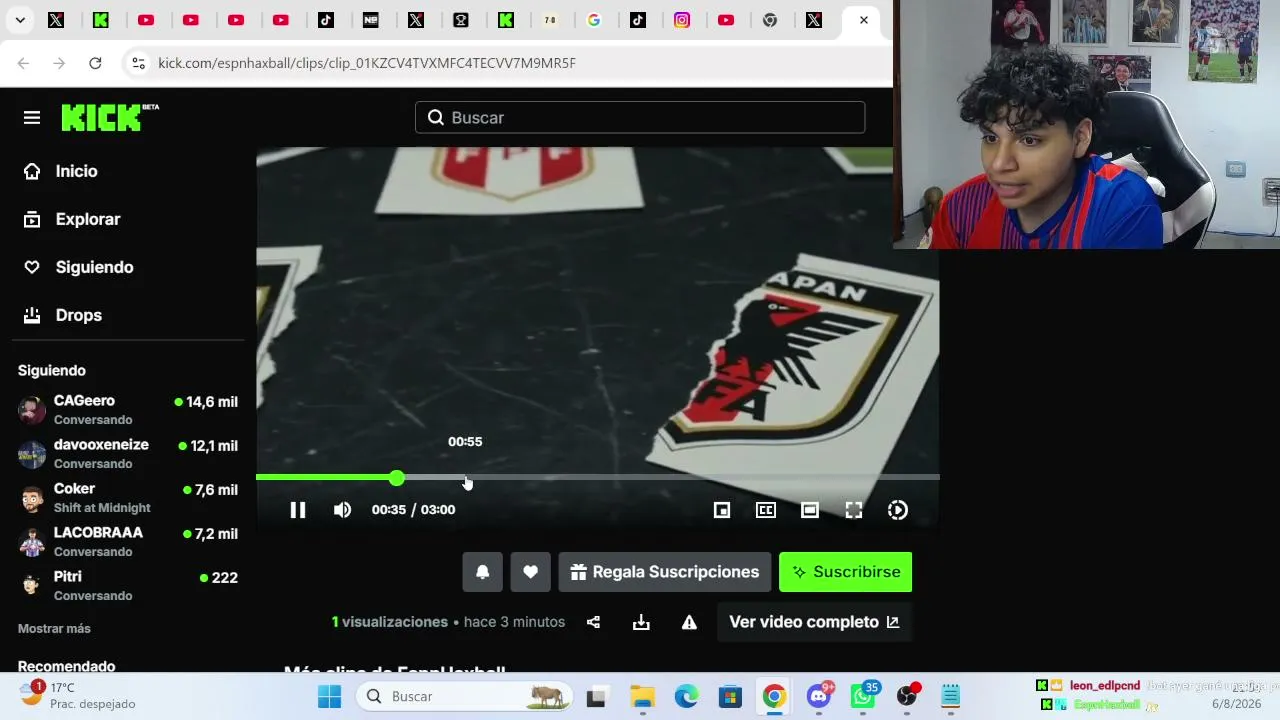The image size is (1280, 720).
Task: Click the green seek bar handle
Action: pos(397,478)
